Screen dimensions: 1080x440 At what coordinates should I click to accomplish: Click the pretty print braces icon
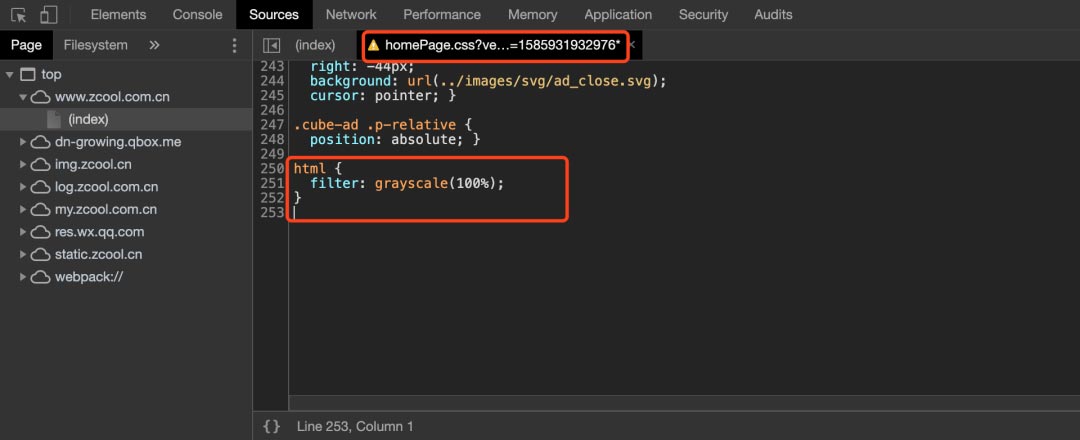272,426
